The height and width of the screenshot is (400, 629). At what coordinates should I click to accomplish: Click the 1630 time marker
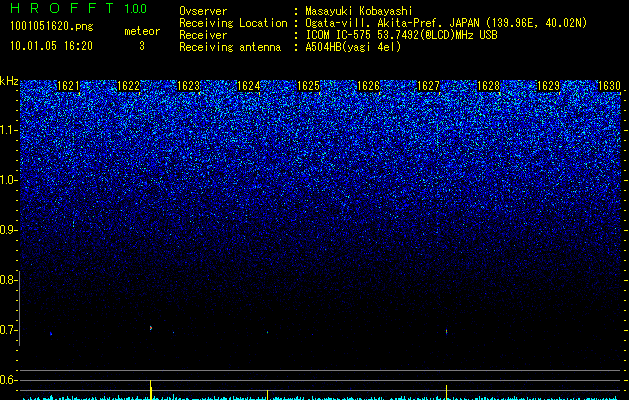coord(609,85)
